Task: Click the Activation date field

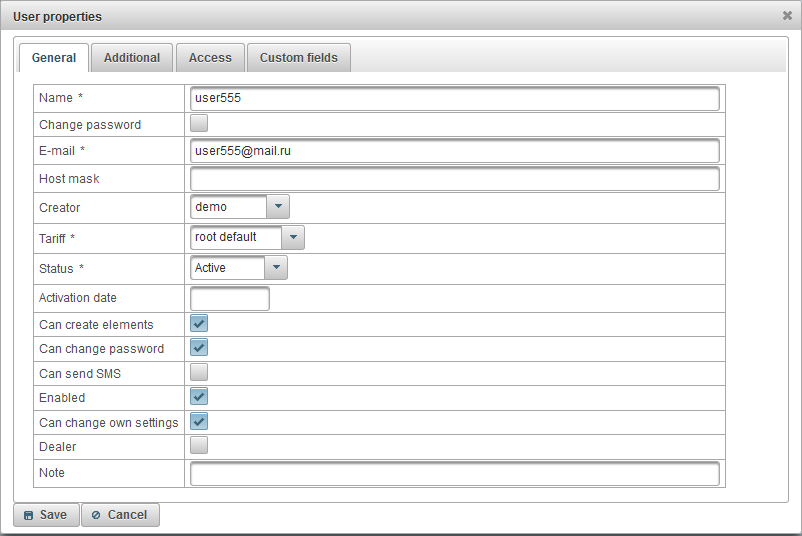Action: pyautogui.click(x=229, y=298)
